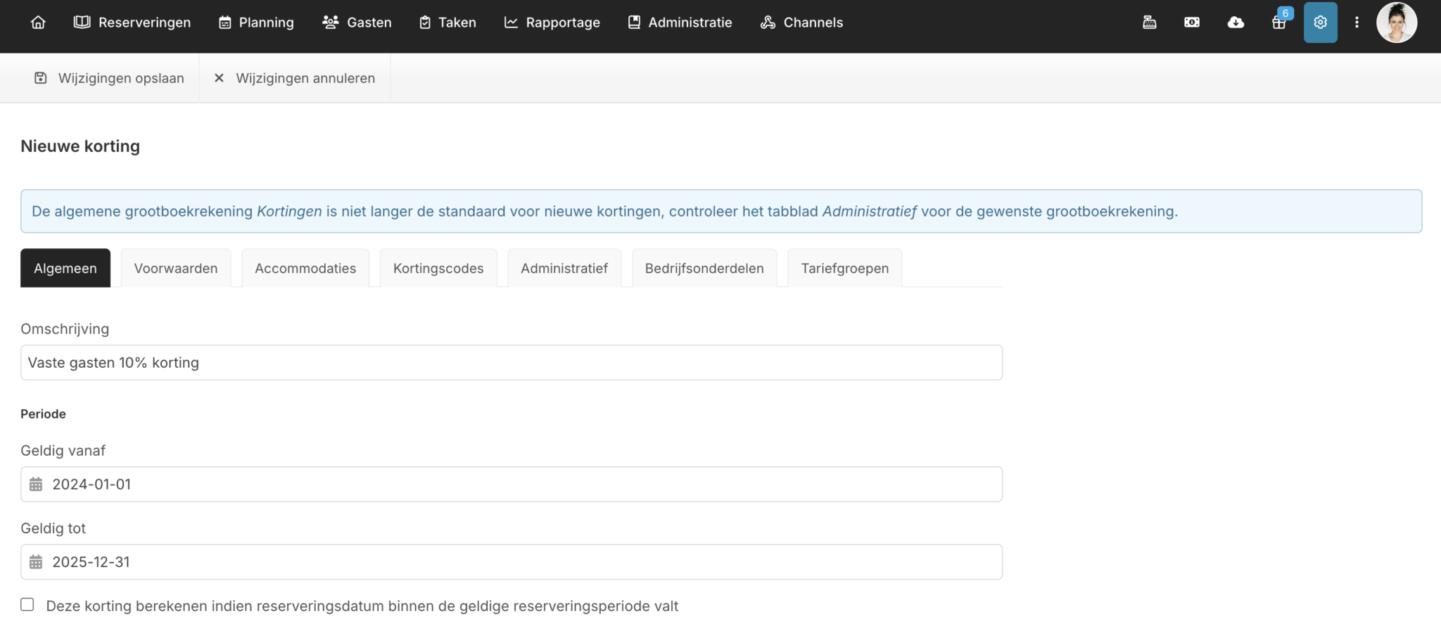This screenshot has width=1441, height=633.
Task: Enable the reserveringsdatum discount checkbox
Action: coord(27,605)
